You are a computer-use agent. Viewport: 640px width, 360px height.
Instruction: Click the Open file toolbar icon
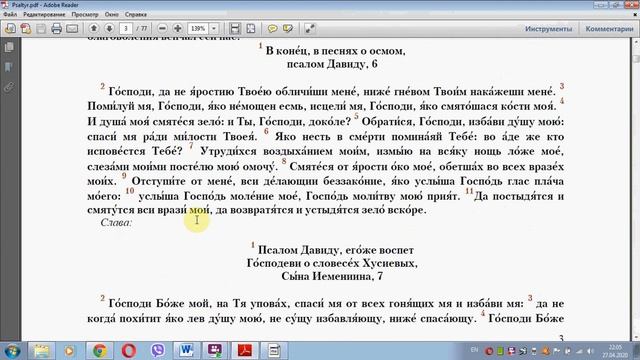click(10, 29)
